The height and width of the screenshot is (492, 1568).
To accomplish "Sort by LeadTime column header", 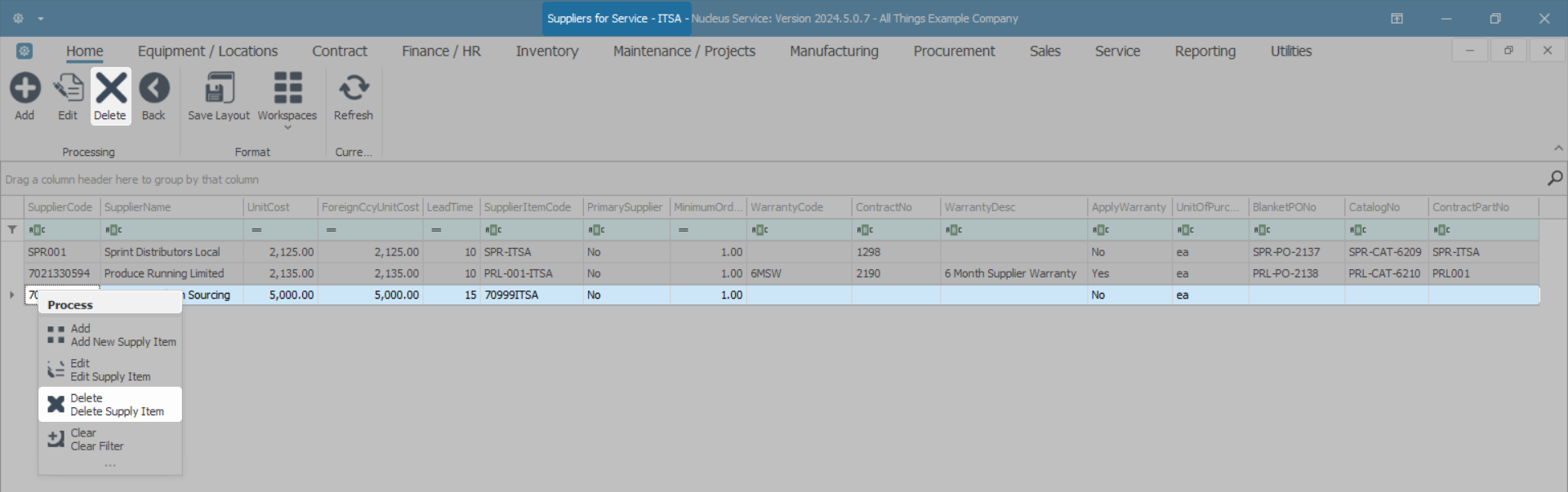I will [x=452, y=207].
